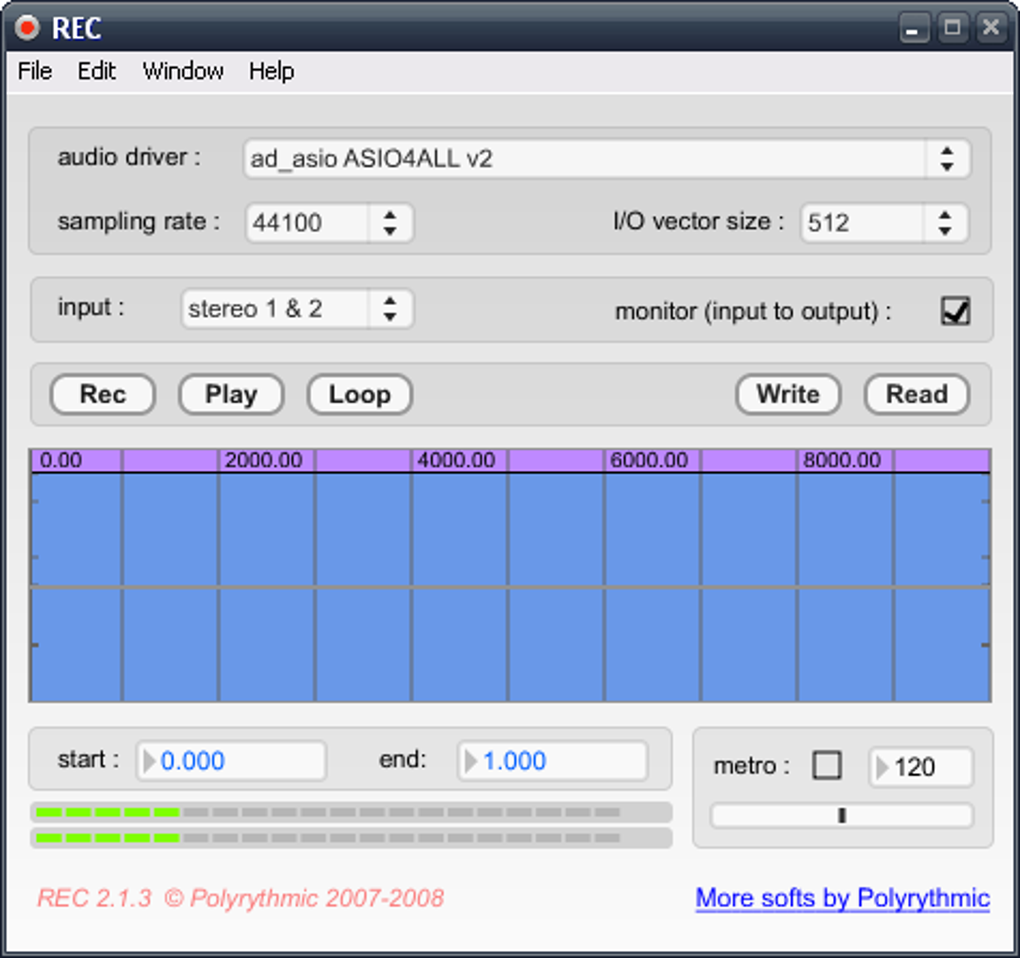Click the metronome tempo slider handle
Viewport: 1020px width, 958px height.
tap(841, 816)
